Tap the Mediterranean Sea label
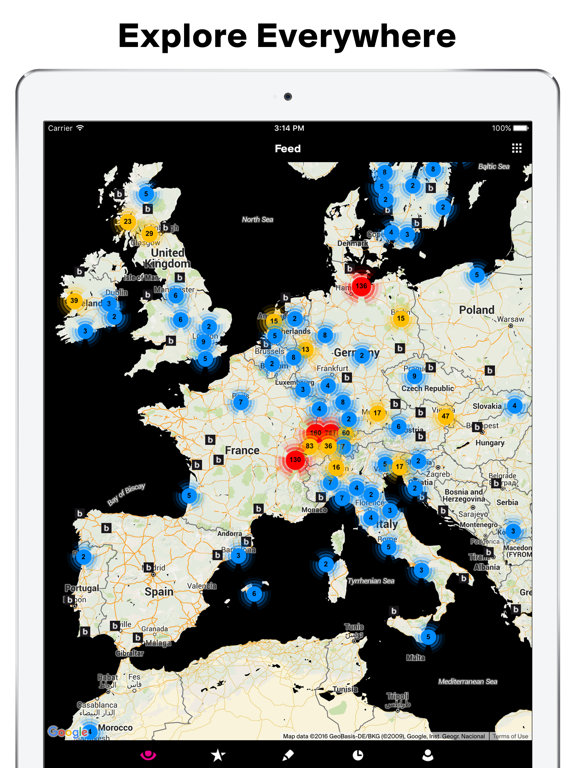This screenshot has width=576, height=768. point(468,681)
